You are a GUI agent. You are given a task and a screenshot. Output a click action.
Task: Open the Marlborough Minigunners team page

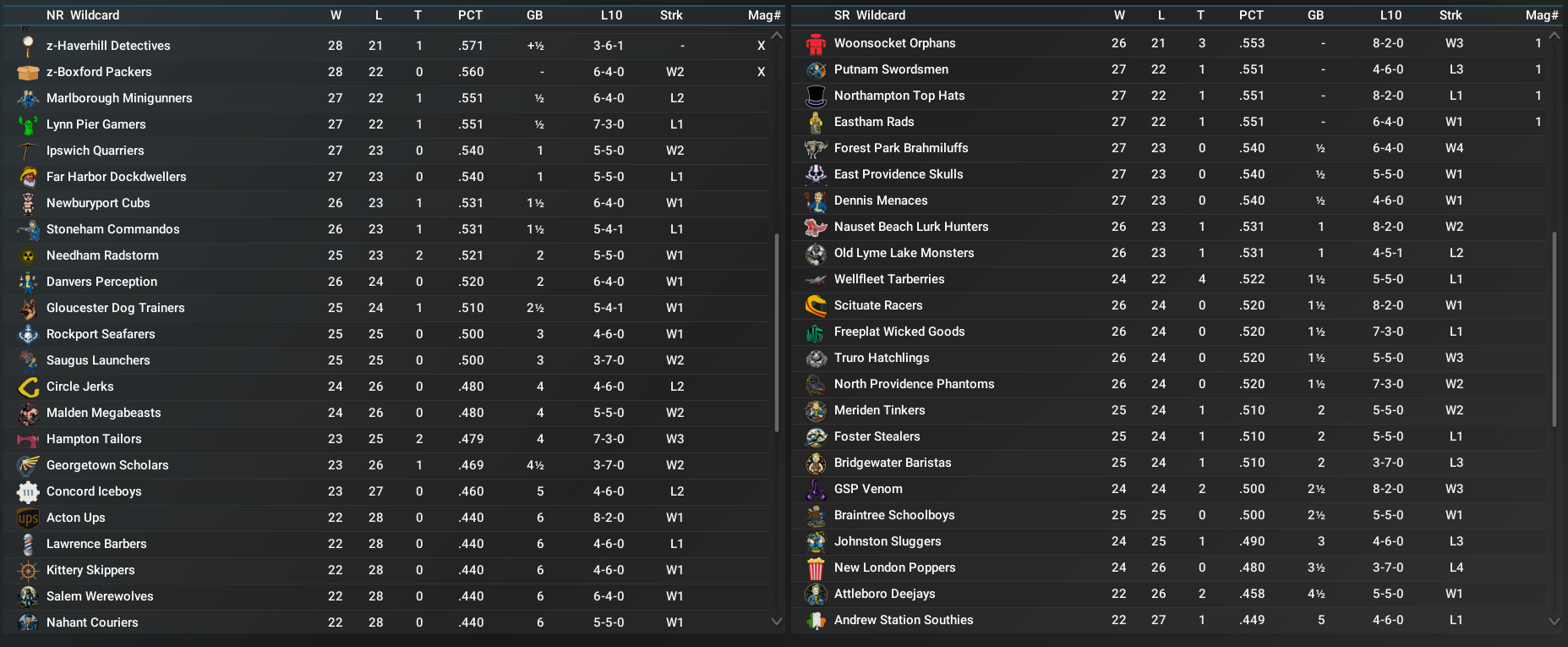[119, 98]
